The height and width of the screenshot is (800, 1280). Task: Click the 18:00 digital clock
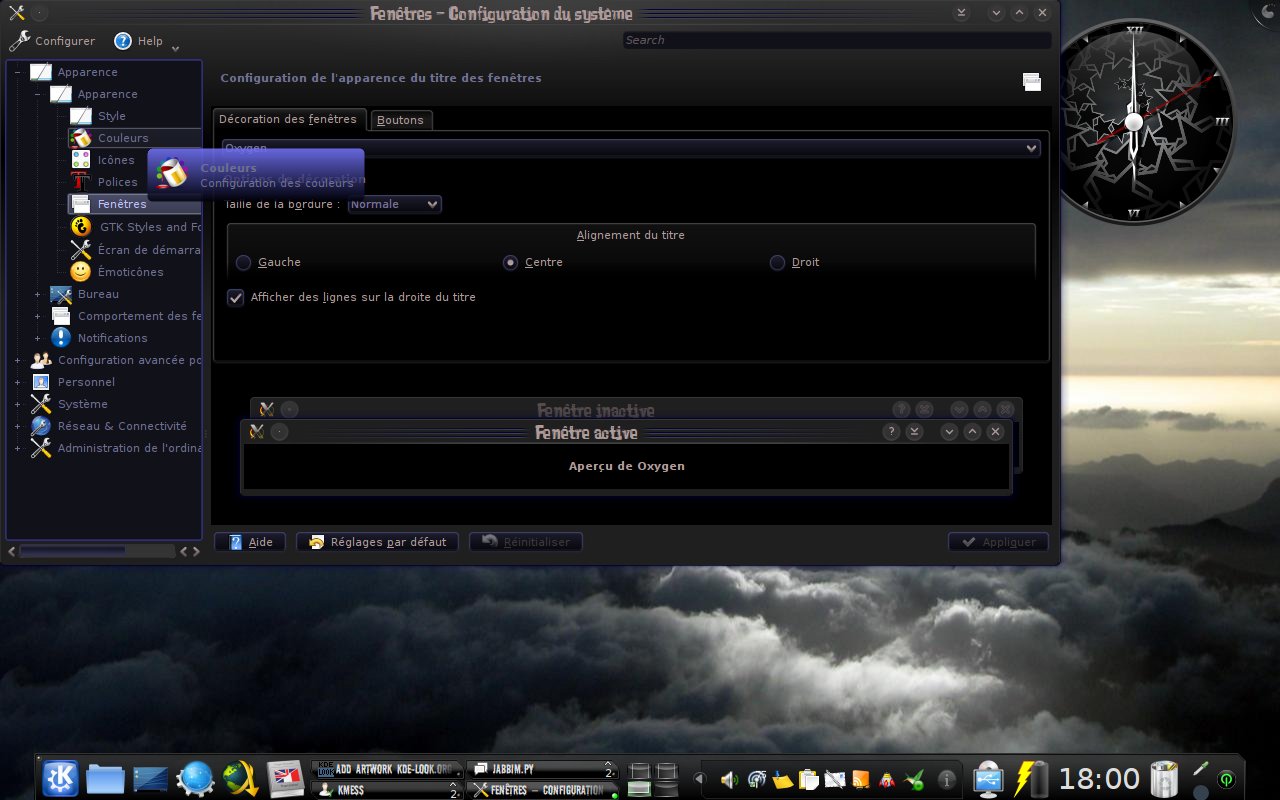[1099, 778]
